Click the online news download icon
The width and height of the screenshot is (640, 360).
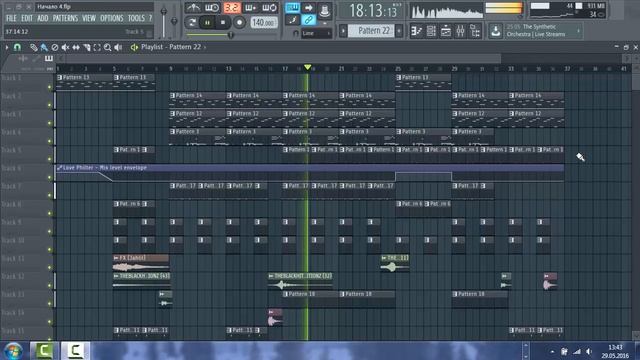tap(496, 31)
